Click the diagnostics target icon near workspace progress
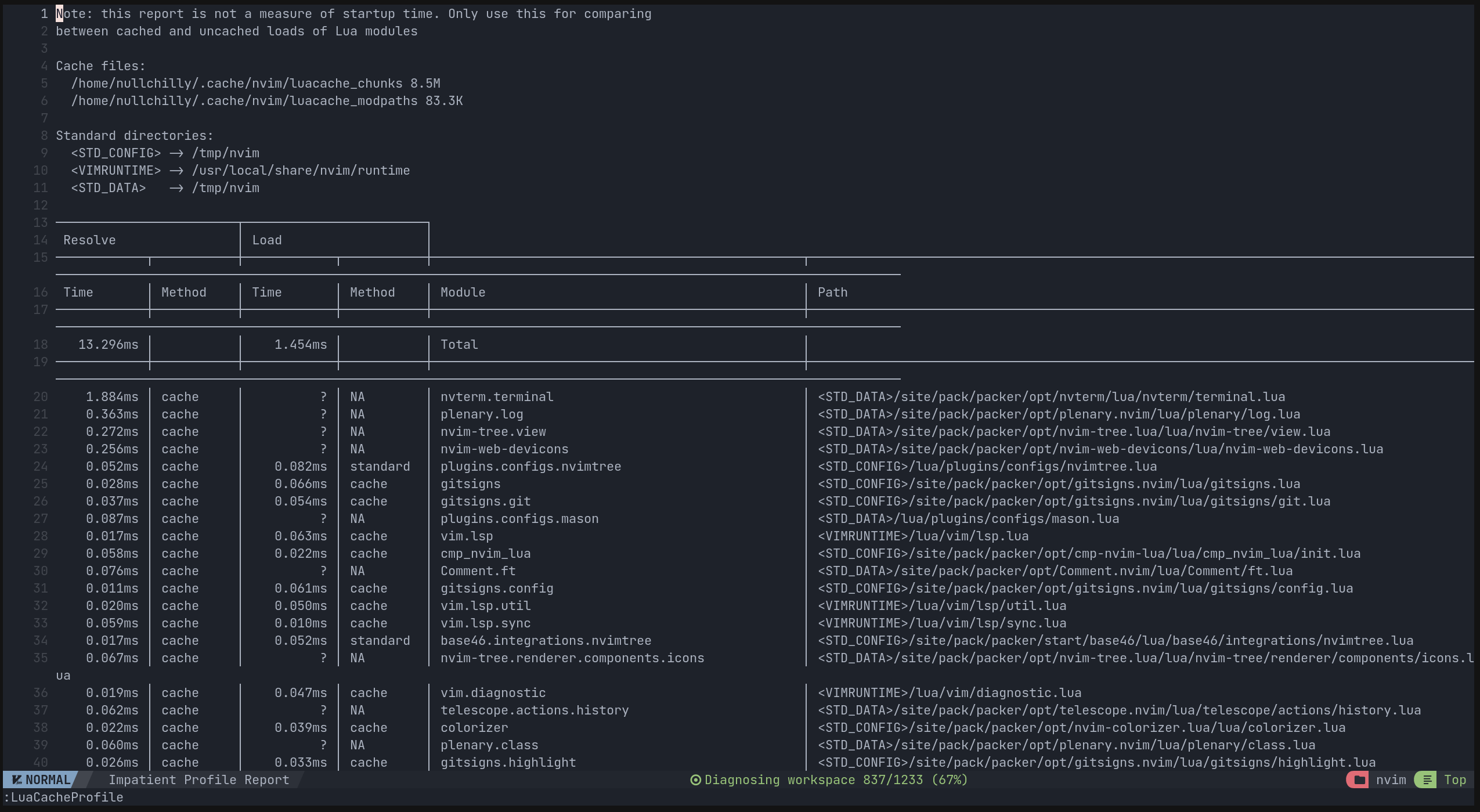This screenshot has width=1480, height=812. [x=695, y=779]
